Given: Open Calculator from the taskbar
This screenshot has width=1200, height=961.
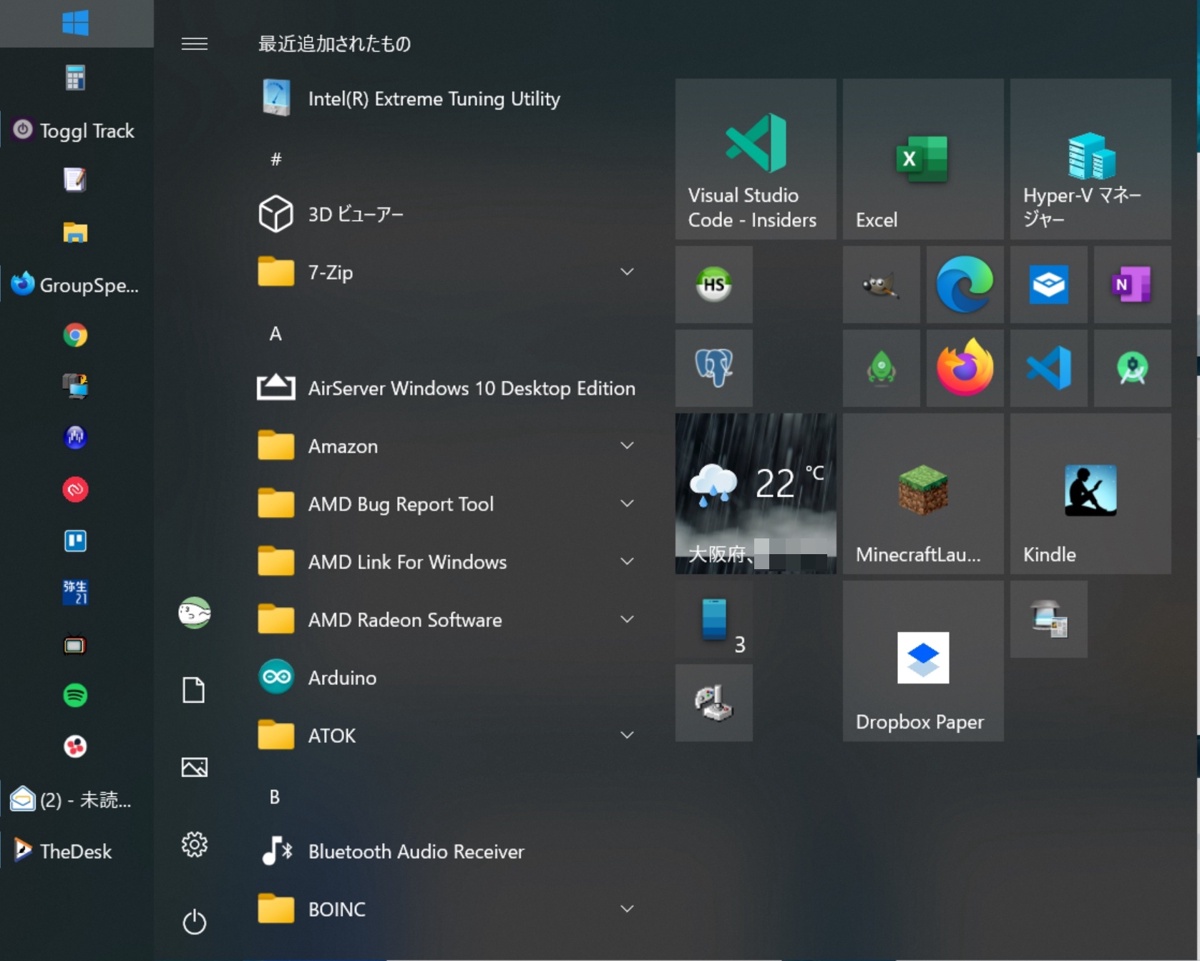Looking at the screenshot, I should 75,77.
